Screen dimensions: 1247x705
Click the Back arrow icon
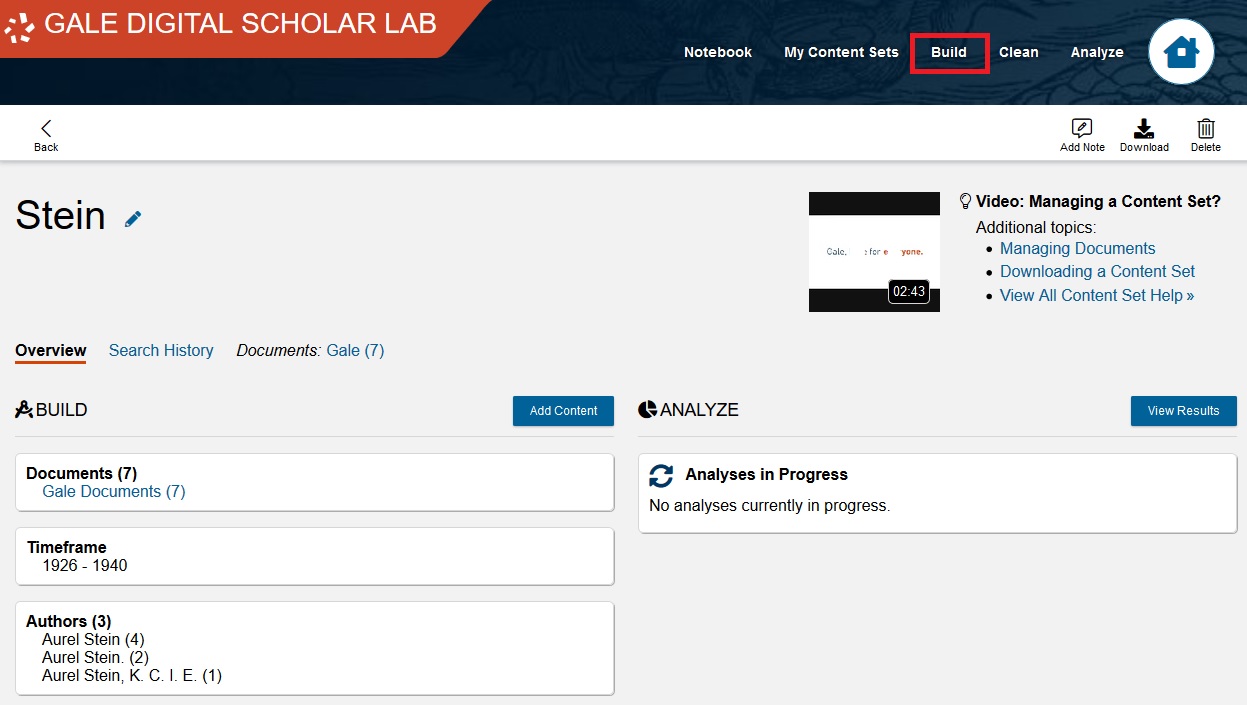(x=46, y=128)
